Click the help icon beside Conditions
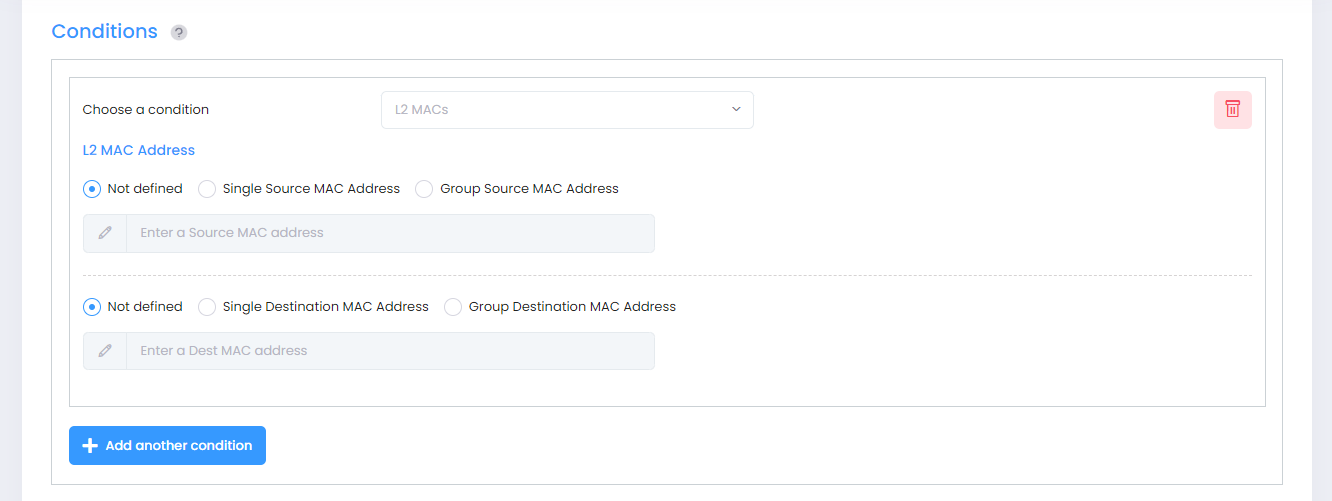This screenshot has width=1332, height=501. [x=179, y=33]
